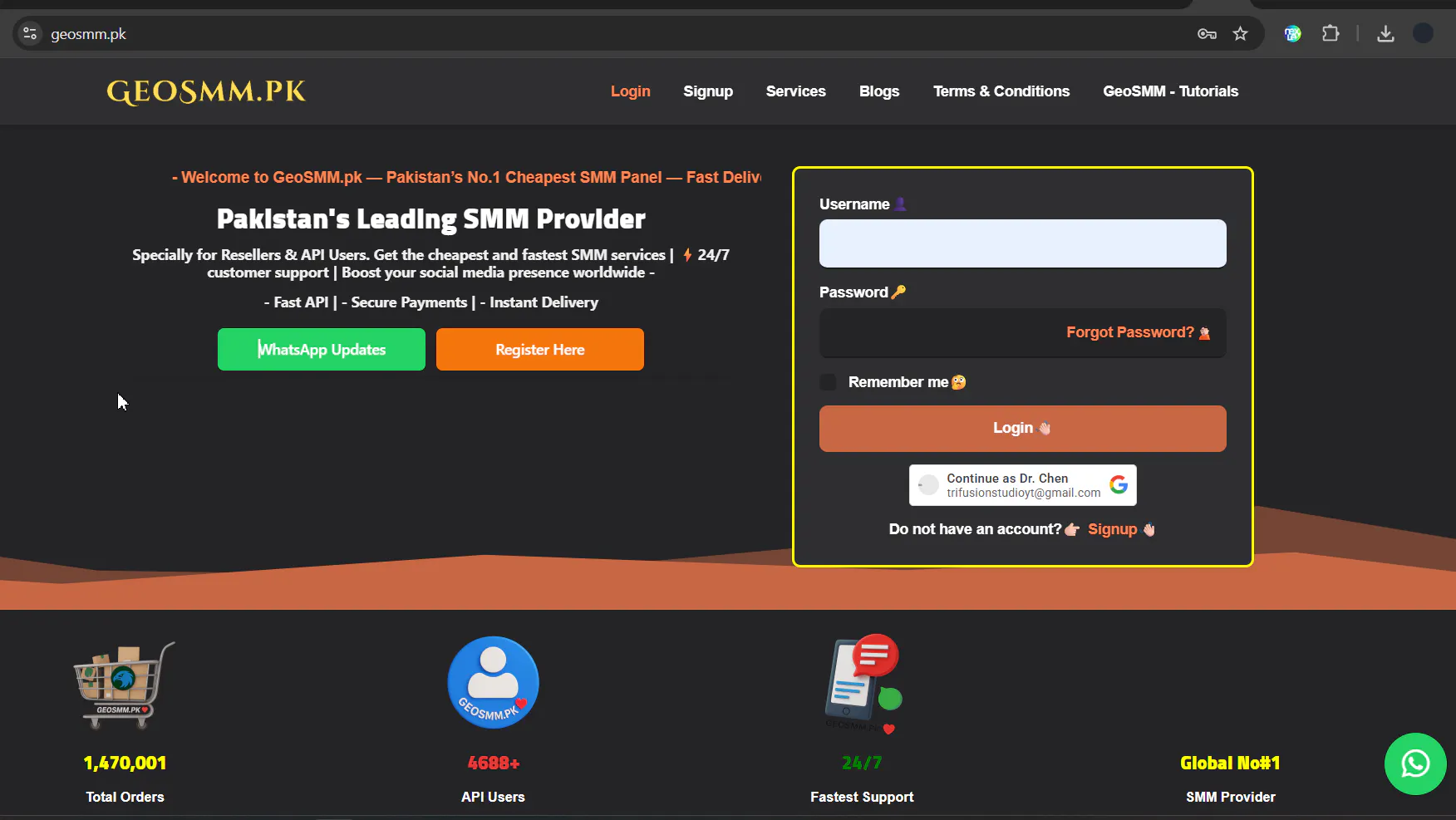Image resolution: width=1456 pixels, height=820 pixels.
Task: Tick the Remember me checkbox
Action: [x=828, y=382]
